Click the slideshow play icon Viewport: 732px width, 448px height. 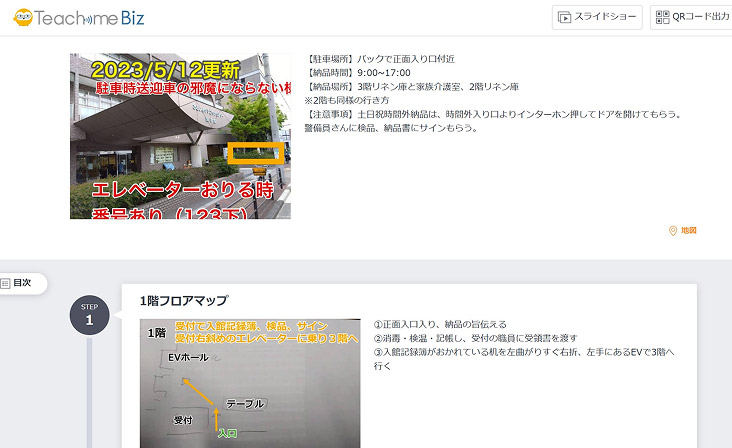(564, 17)
